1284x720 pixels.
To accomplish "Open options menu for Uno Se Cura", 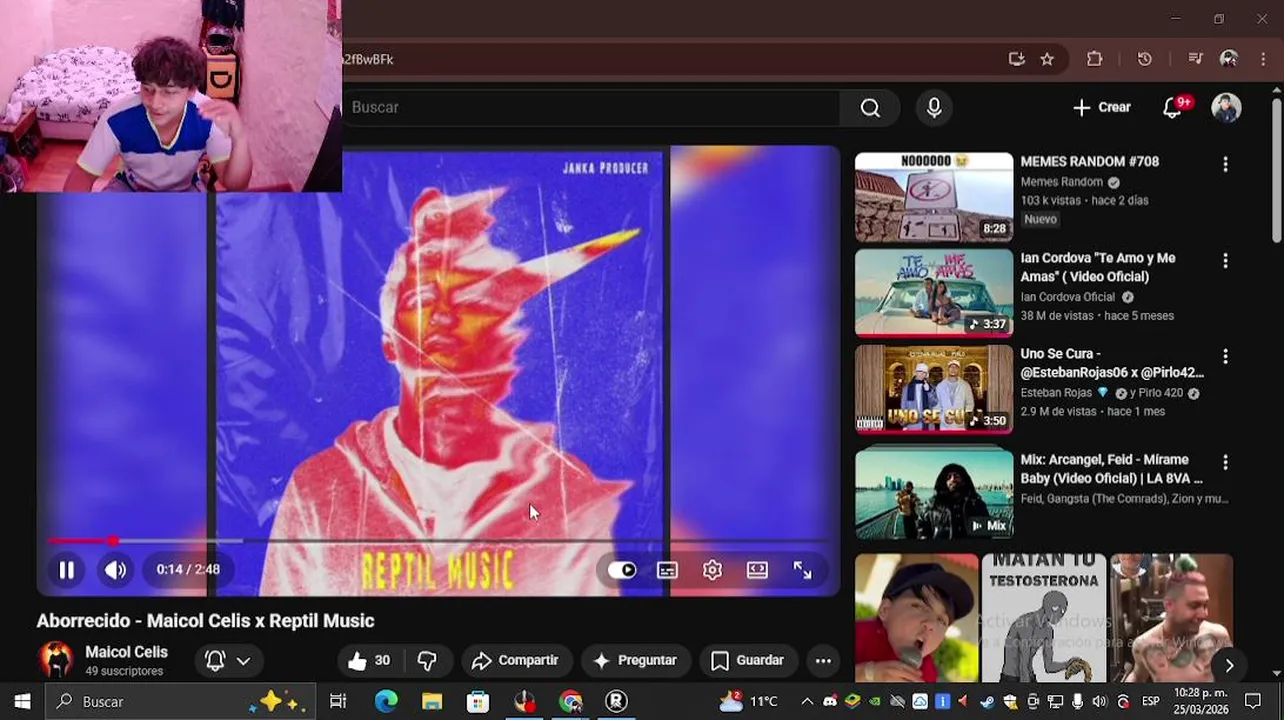I will [x=1225, y=357].
